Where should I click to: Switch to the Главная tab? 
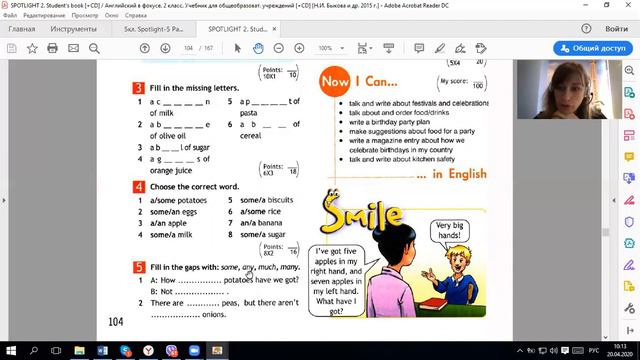pos(22,29)
